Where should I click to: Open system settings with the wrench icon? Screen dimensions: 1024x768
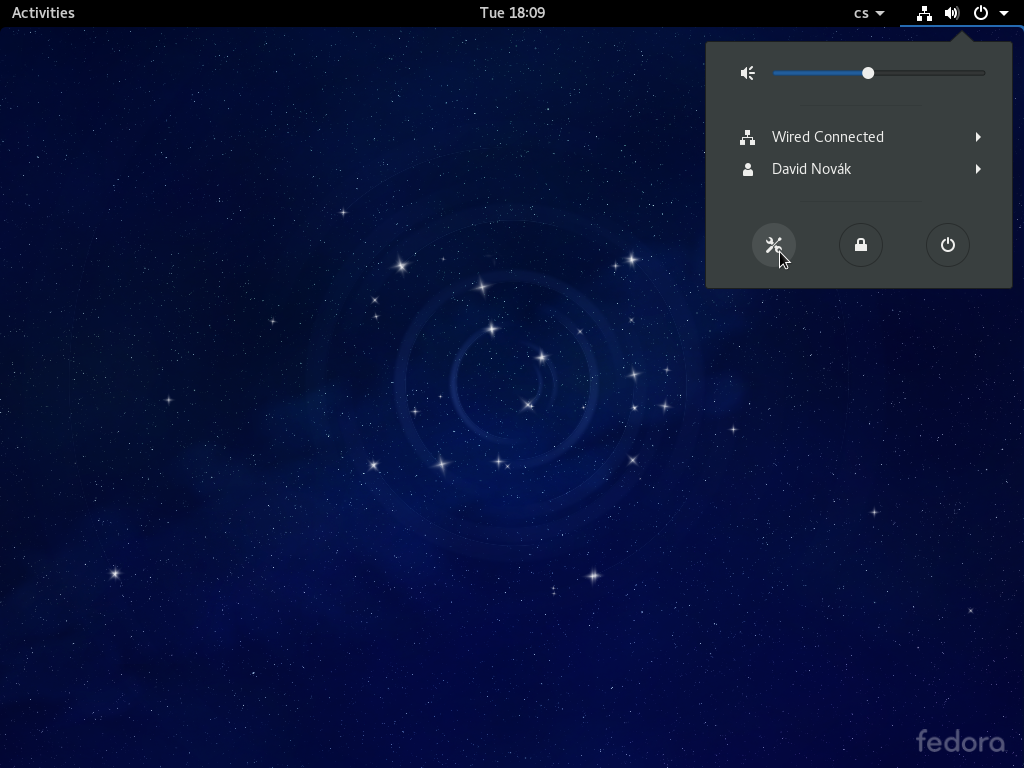click(773, 245)
